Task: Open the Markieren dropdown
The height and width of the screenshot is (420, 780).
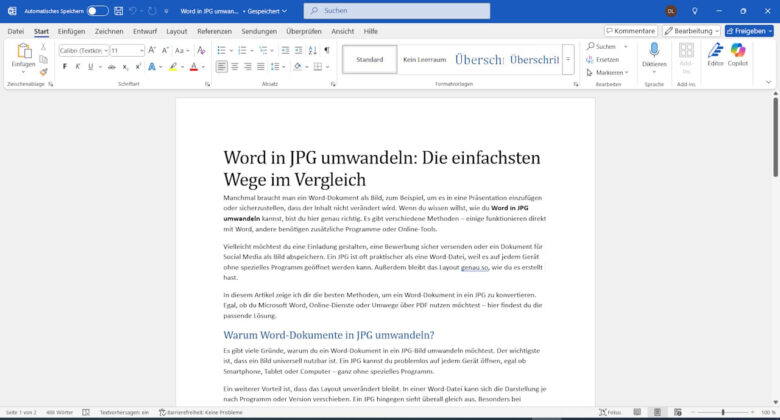Action: [607, 73]
